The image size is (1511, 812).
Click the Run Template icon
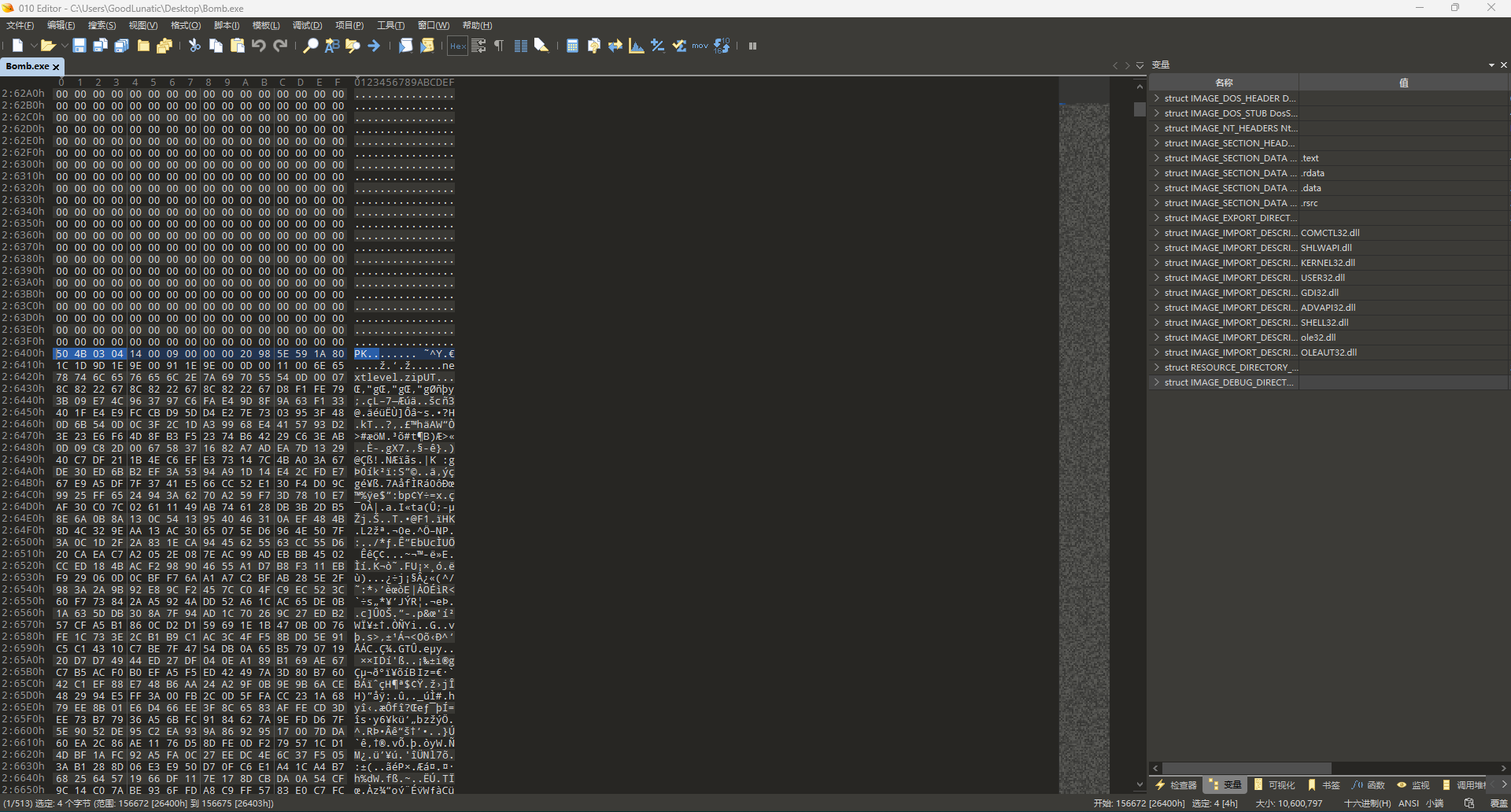pos(427,46)
